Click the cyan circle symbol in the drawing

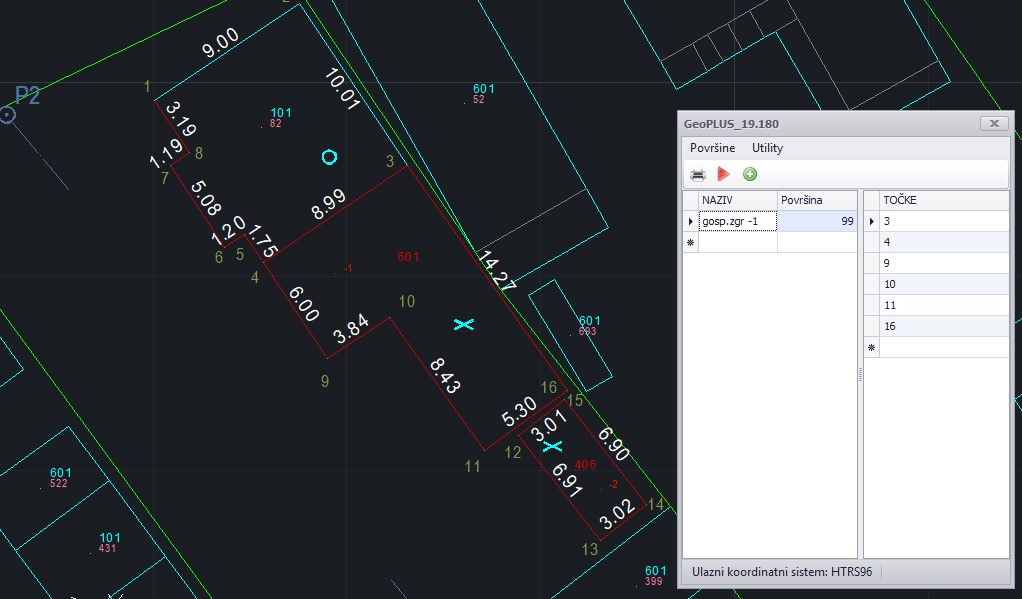[x=330, y=157]
